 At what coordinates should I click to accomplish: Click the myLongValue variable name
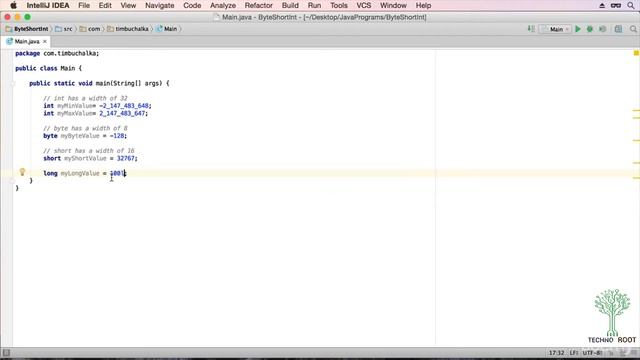click(x=80, y=173)
